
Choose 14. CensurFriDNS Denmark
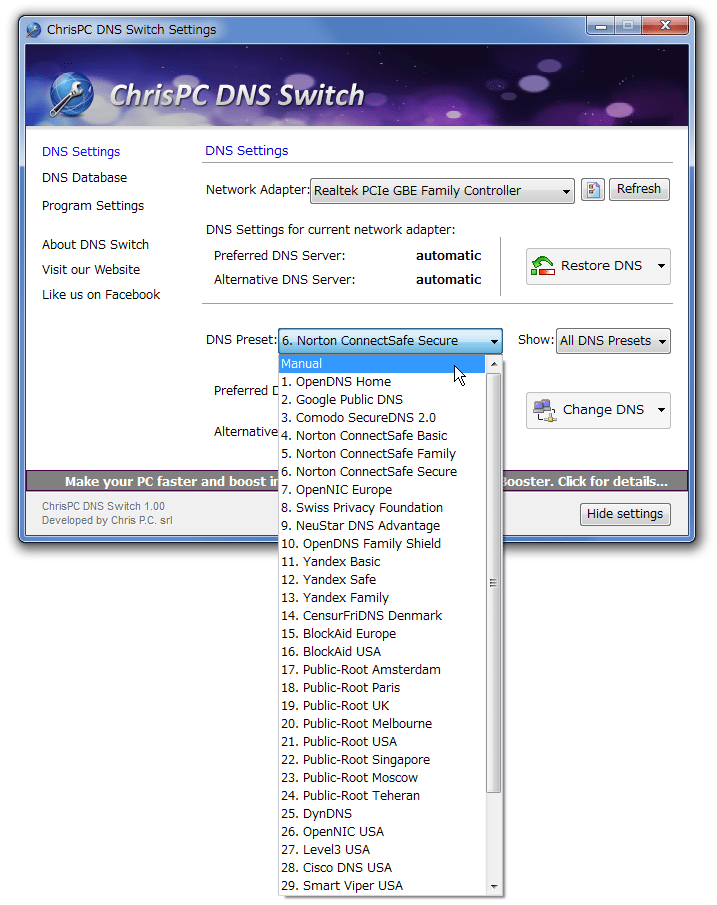tap(382, 616)
